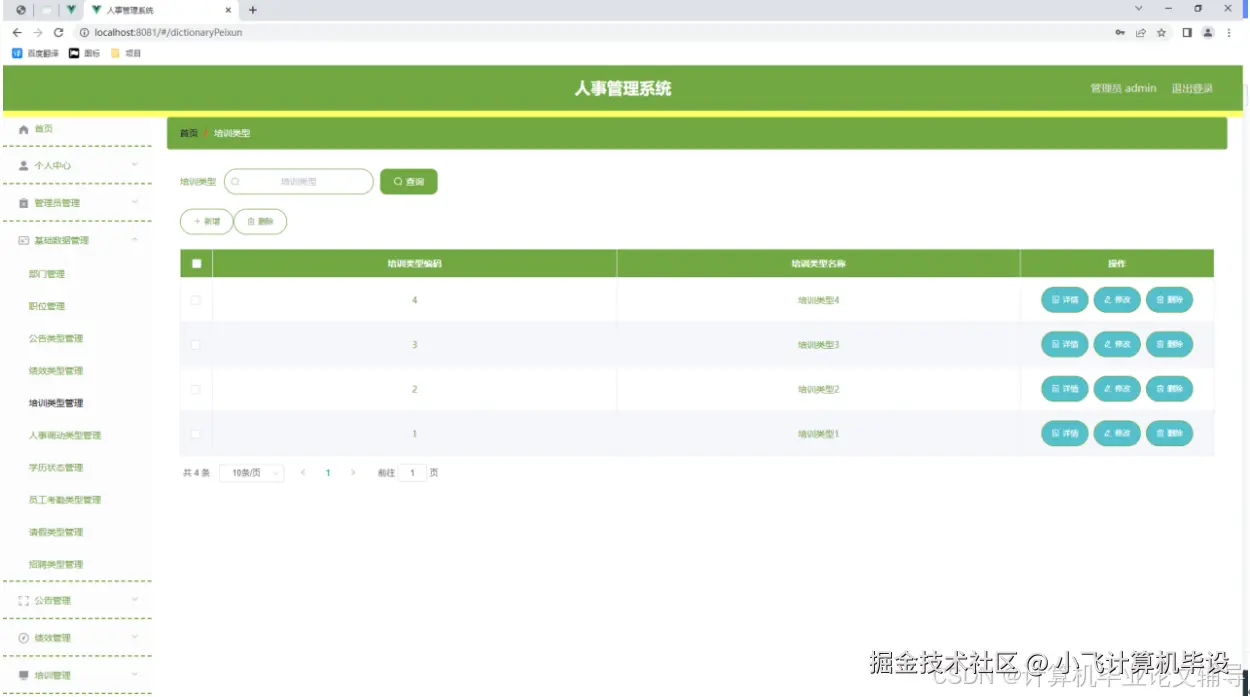Click the browser back arrow

[17, 32]
